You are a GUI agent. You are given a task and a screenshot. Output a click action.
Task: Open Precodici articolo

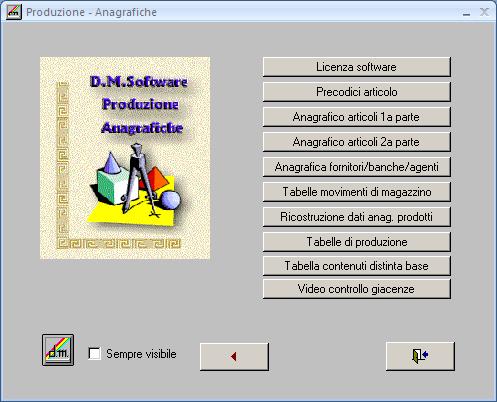[357, 92]
